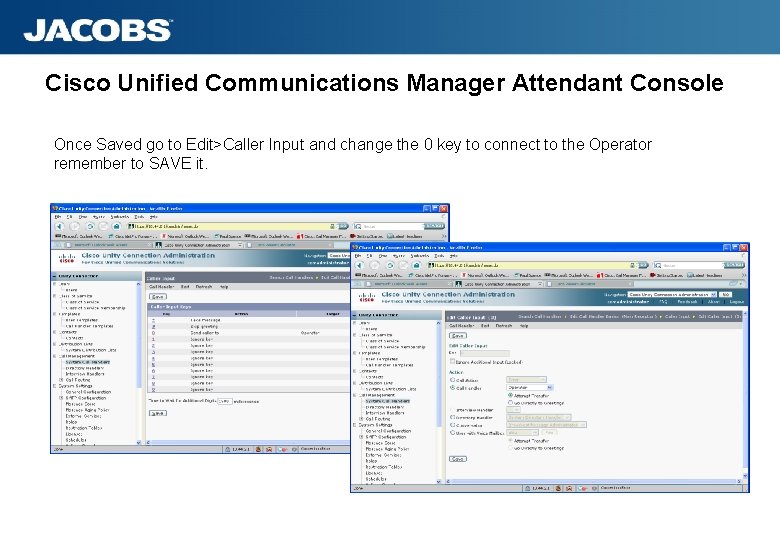Collapse the Cisco Unity Connection navigation panel in left window
The height and width of the screenshot is (540, 780).
[55, 276]
